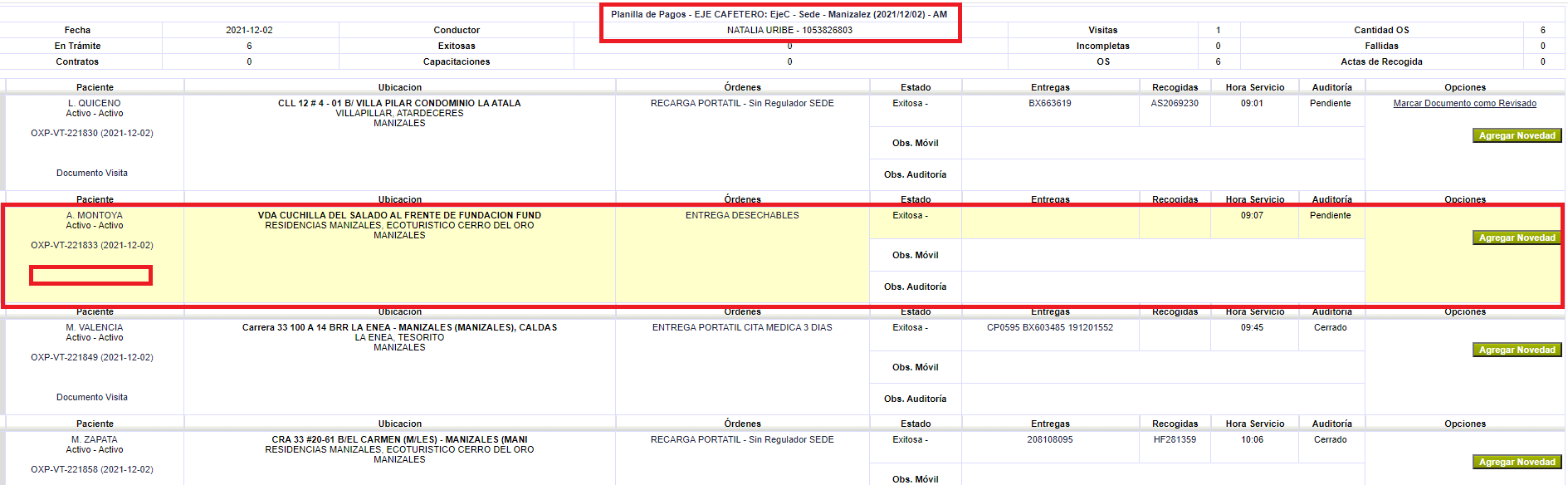Click Agregar Novedad for M. Valencia row

pyautogui.click(x=1517, y=350)
